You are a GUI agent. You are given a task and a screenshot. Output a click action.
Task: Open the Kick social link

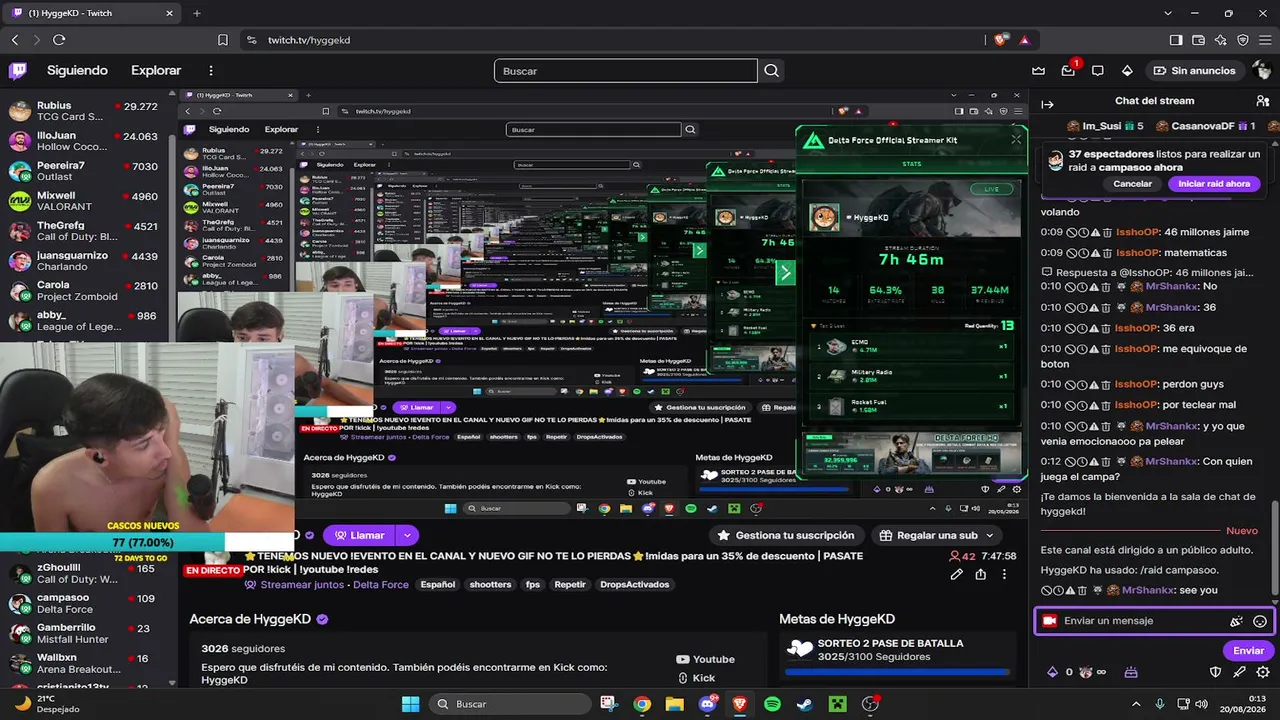[x=696, y=678]
